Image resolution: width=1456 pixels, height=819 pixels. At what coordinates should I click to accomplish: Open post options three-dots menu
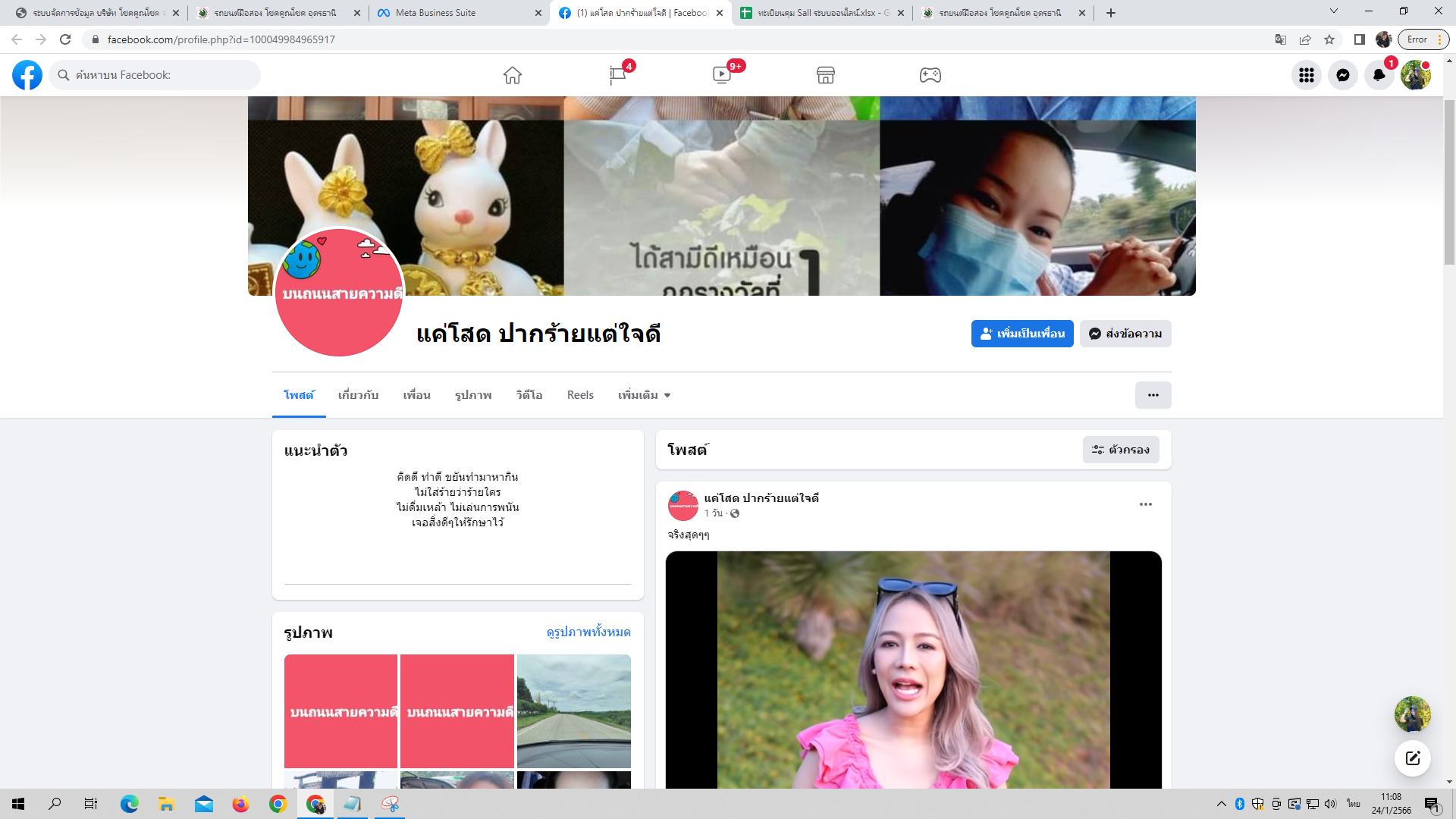click(1145, 504)
